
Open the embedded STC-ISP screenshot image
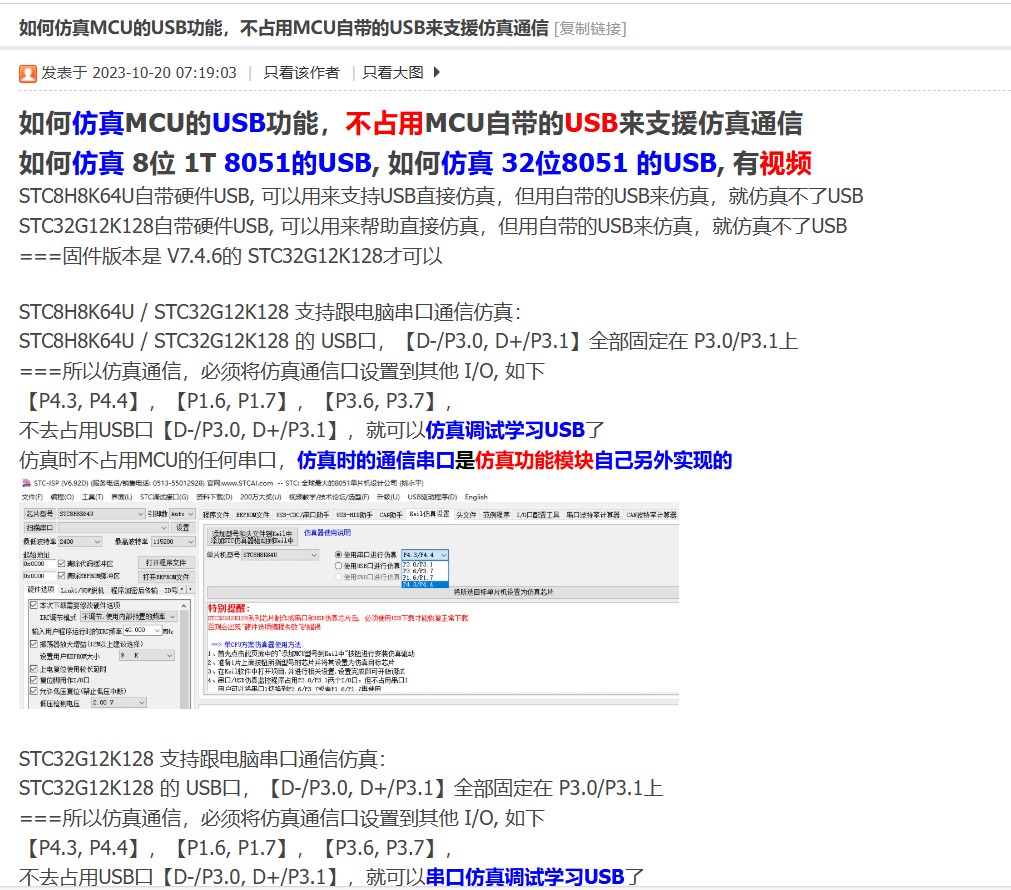pos(349,593)
